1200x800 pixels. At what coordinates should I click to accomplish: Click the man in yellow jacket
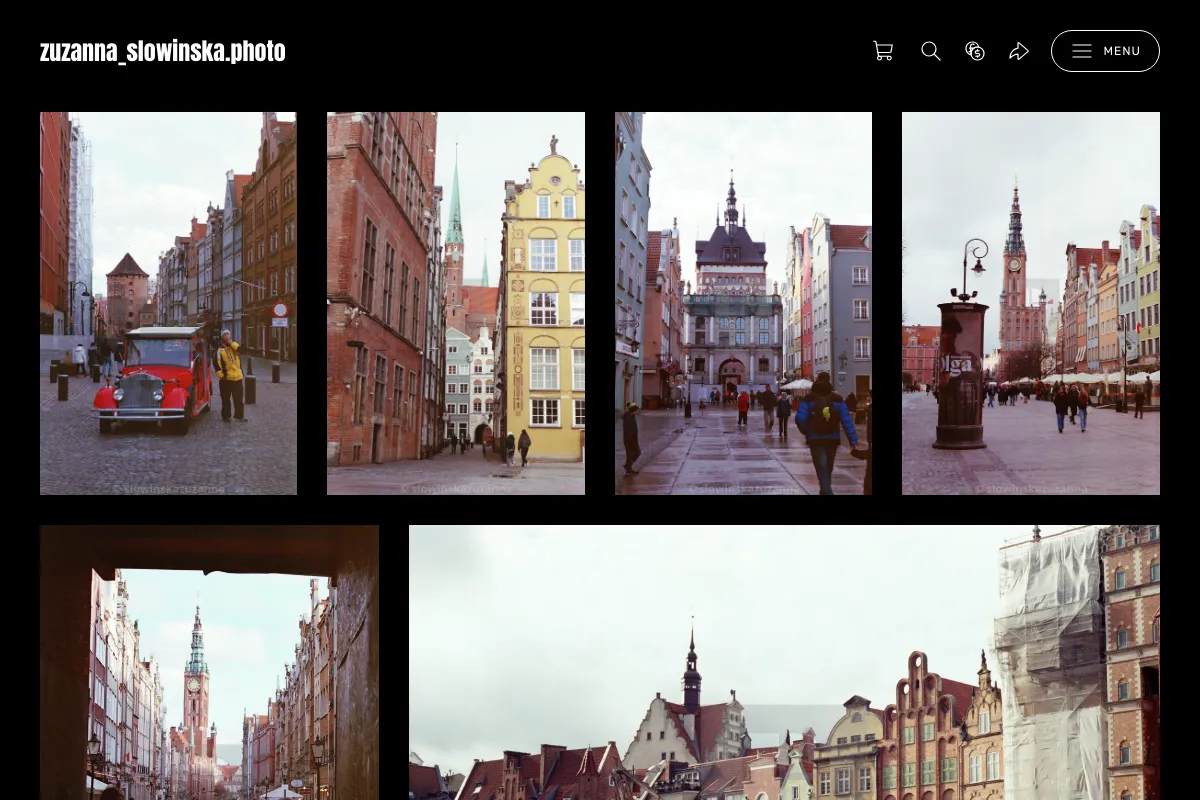click(231, 375)
